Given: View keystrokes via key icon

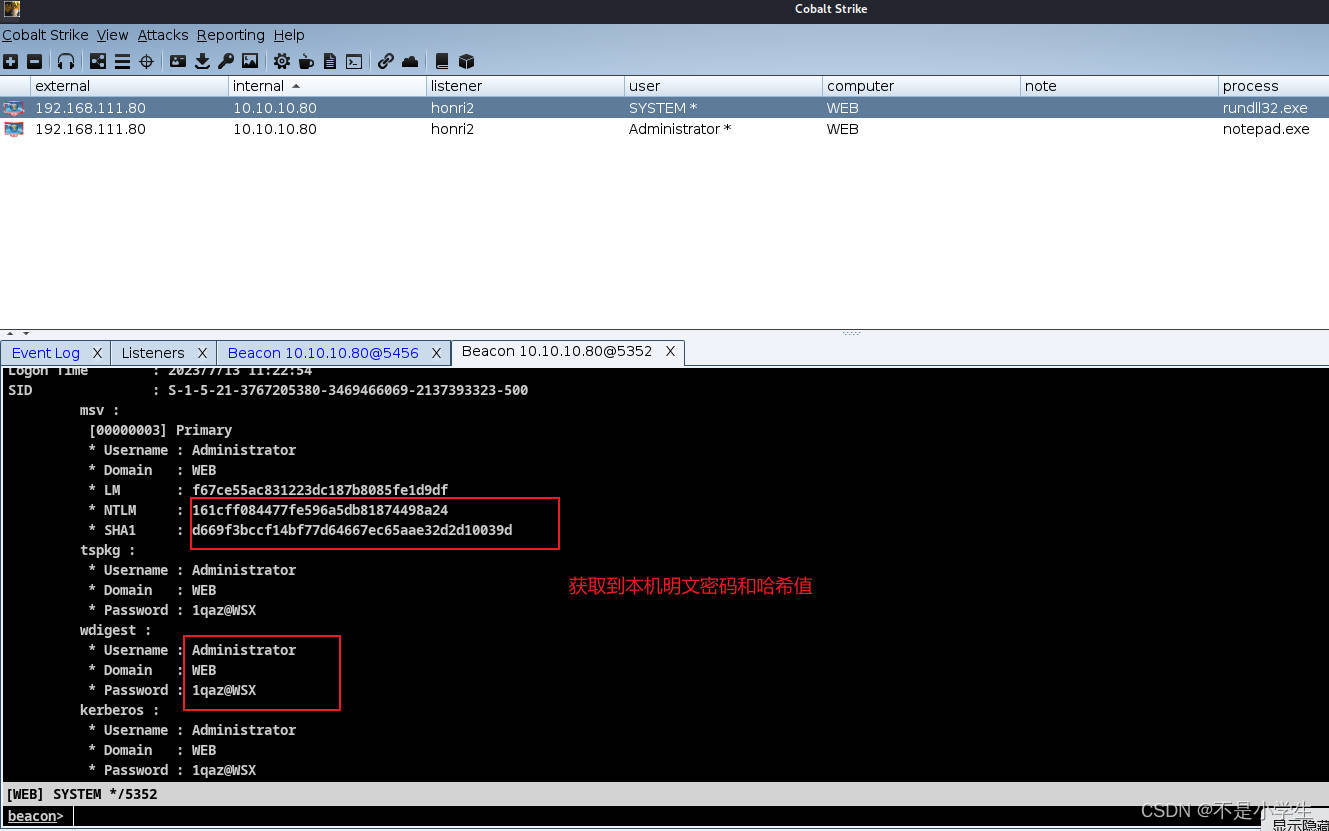Looking at the screenshot, I should (x=226, y=61).
